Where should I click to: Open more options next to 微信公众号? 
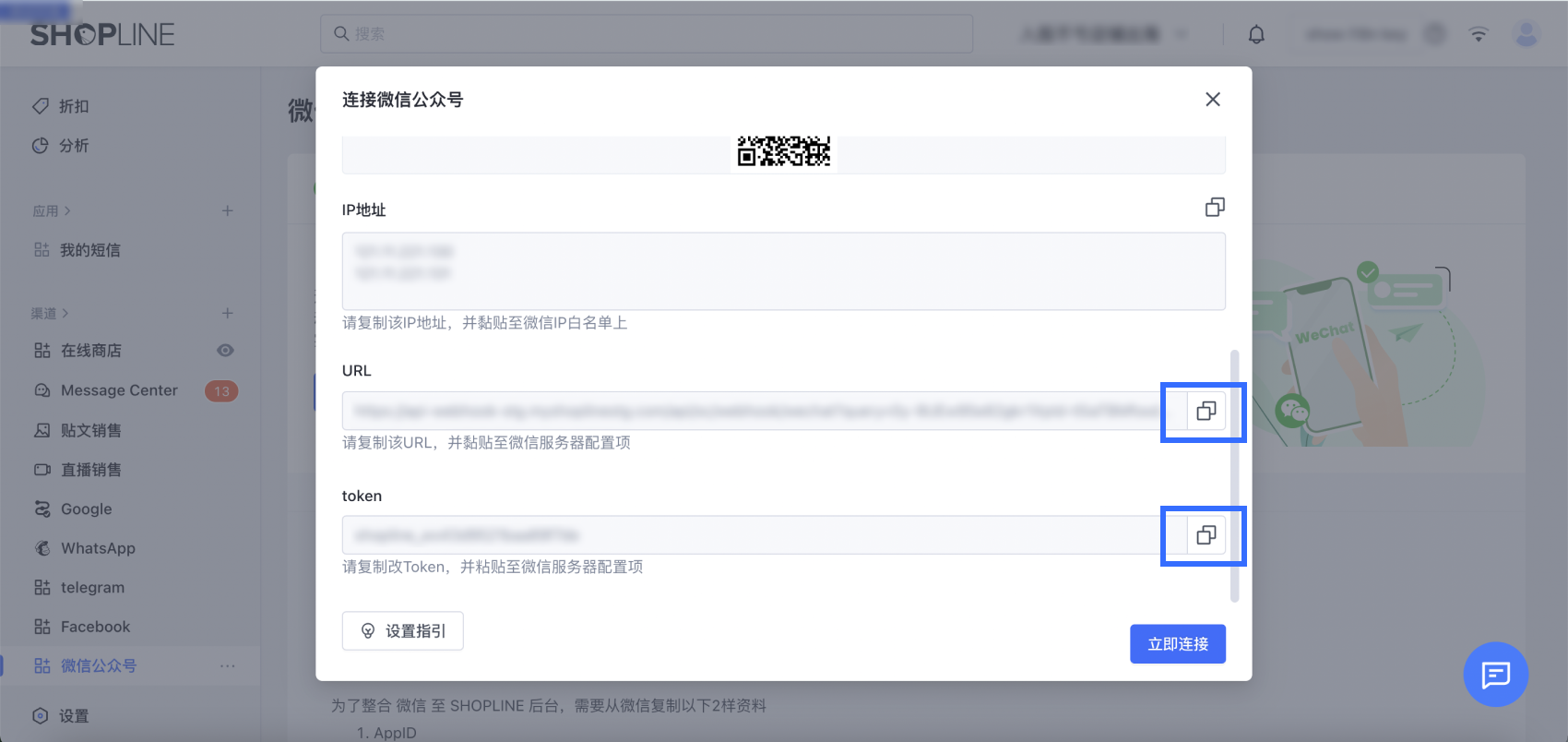227,666
